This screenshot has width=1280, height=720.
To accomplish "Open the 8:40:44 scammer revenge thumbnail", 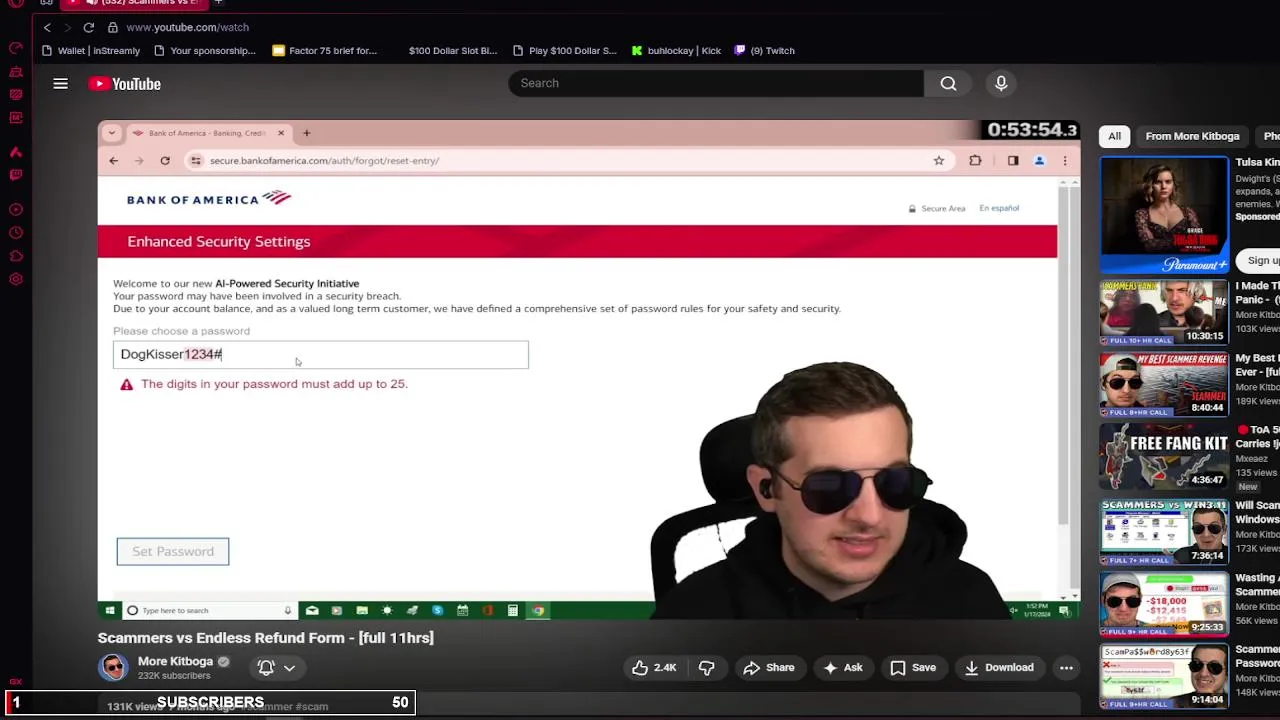I will pos(1164,385).
